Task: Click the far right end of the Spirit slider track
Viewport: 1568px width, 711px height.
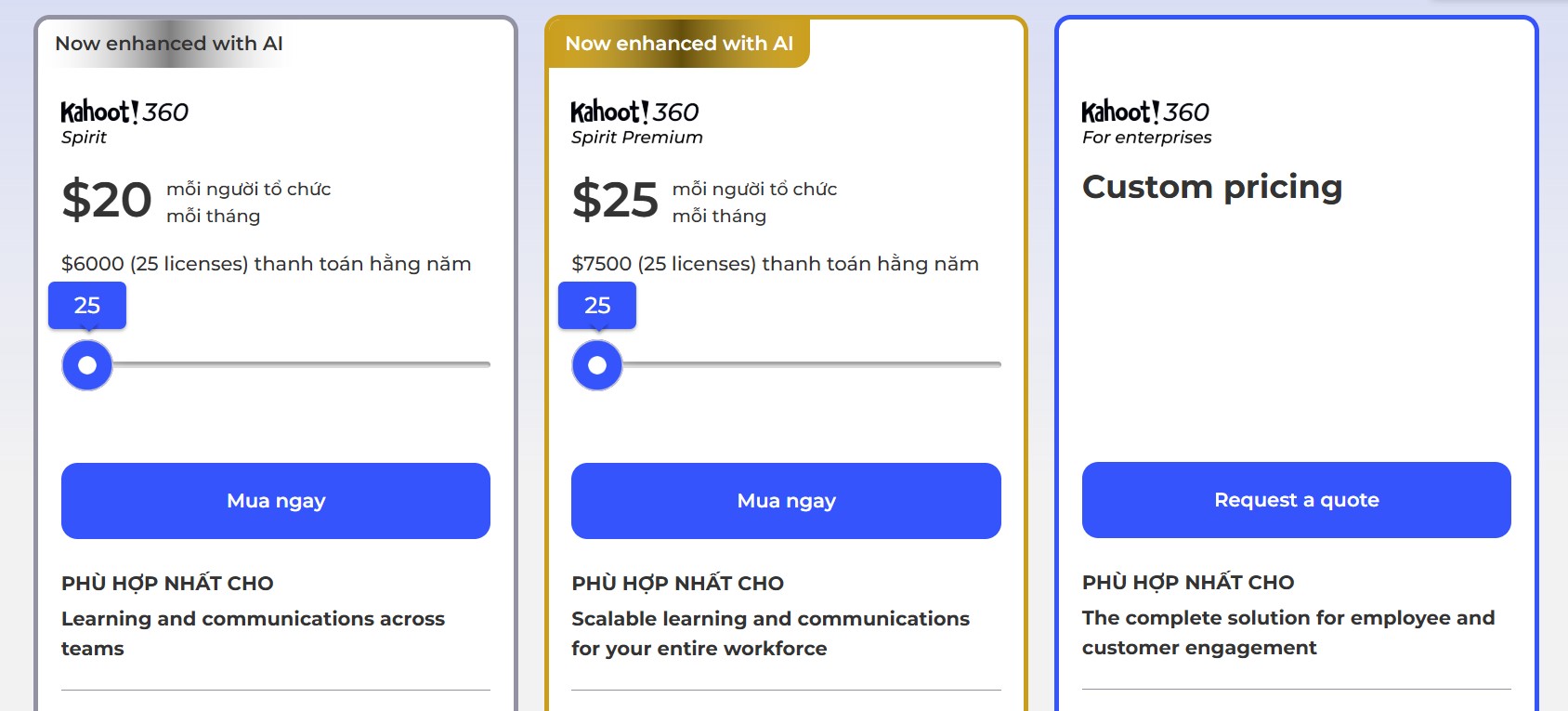Action: click(x=487, y=364)
